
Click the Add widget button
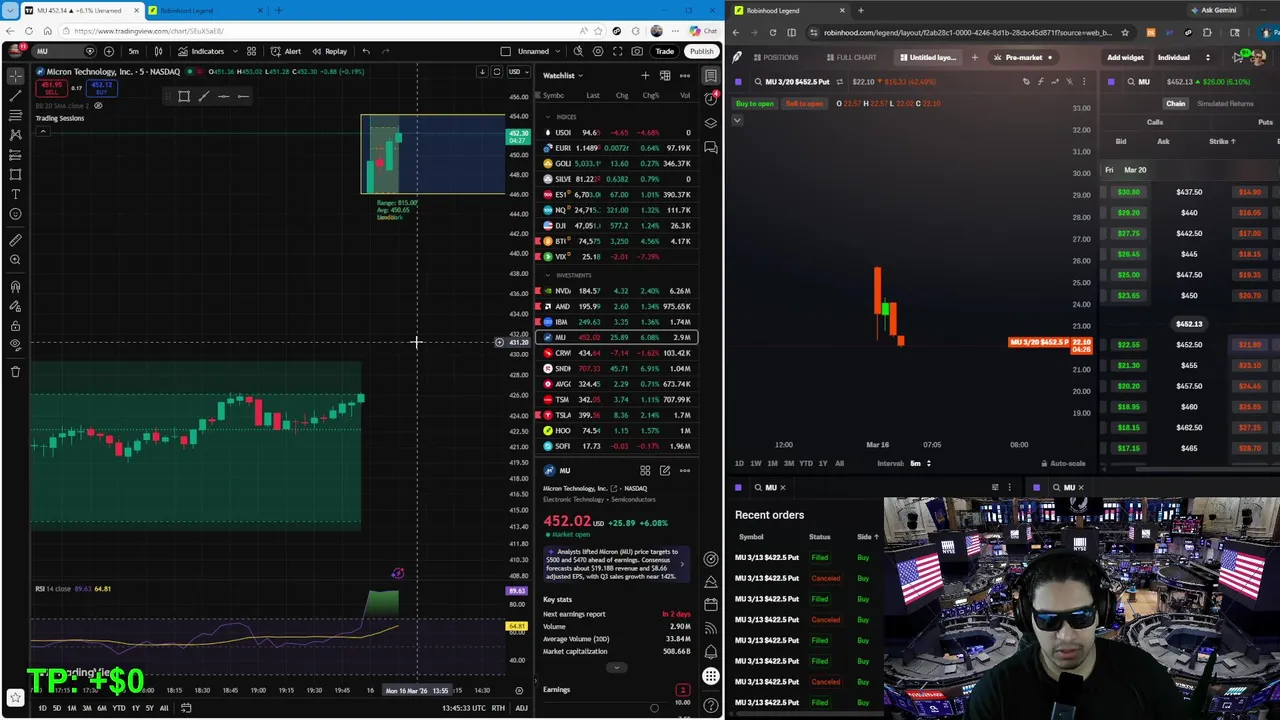(1125, 58)
